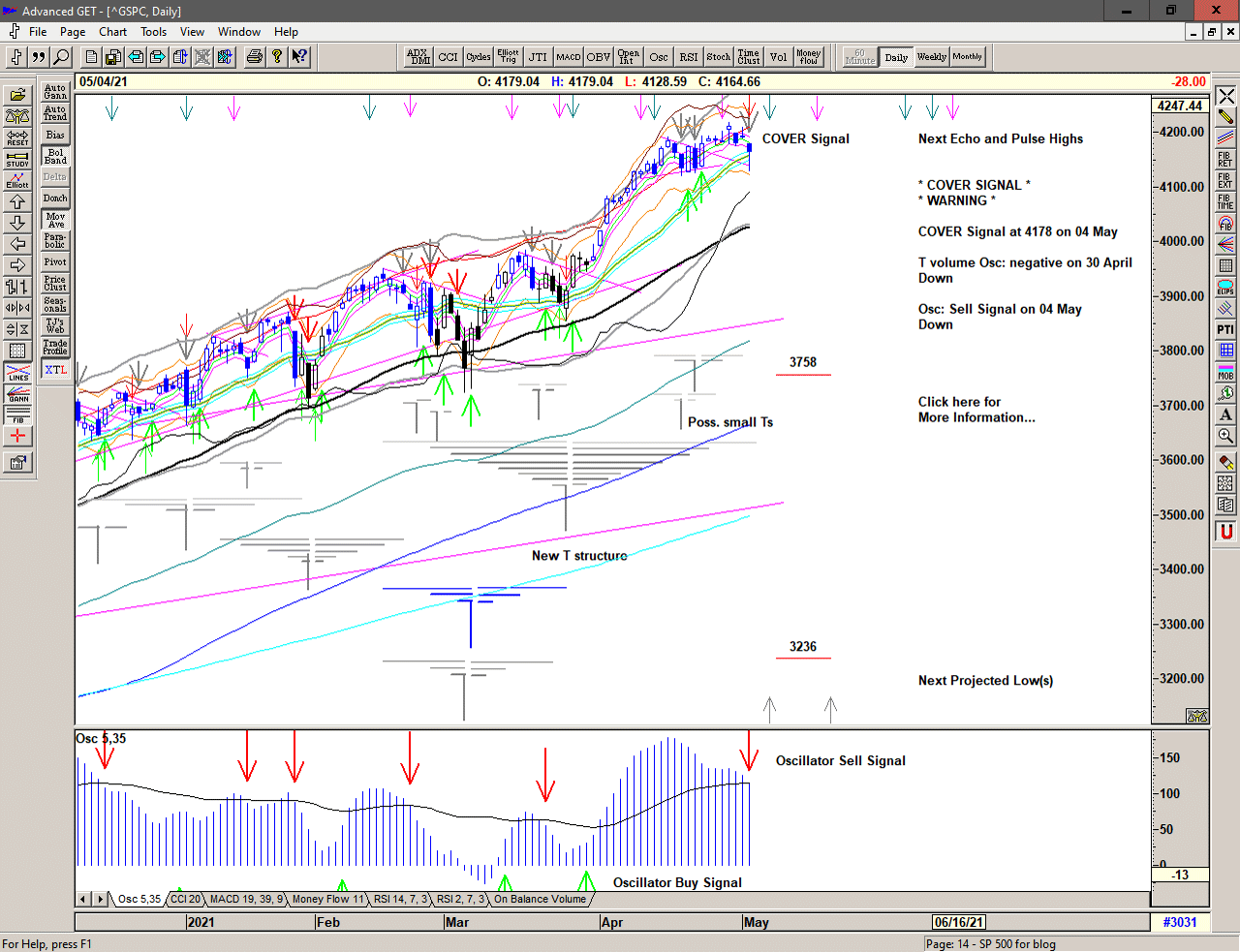Image resolution: width=1240 pixels, height=952 pixels.
Task: Click the RESET button in left toolbar
Action: 17,138
